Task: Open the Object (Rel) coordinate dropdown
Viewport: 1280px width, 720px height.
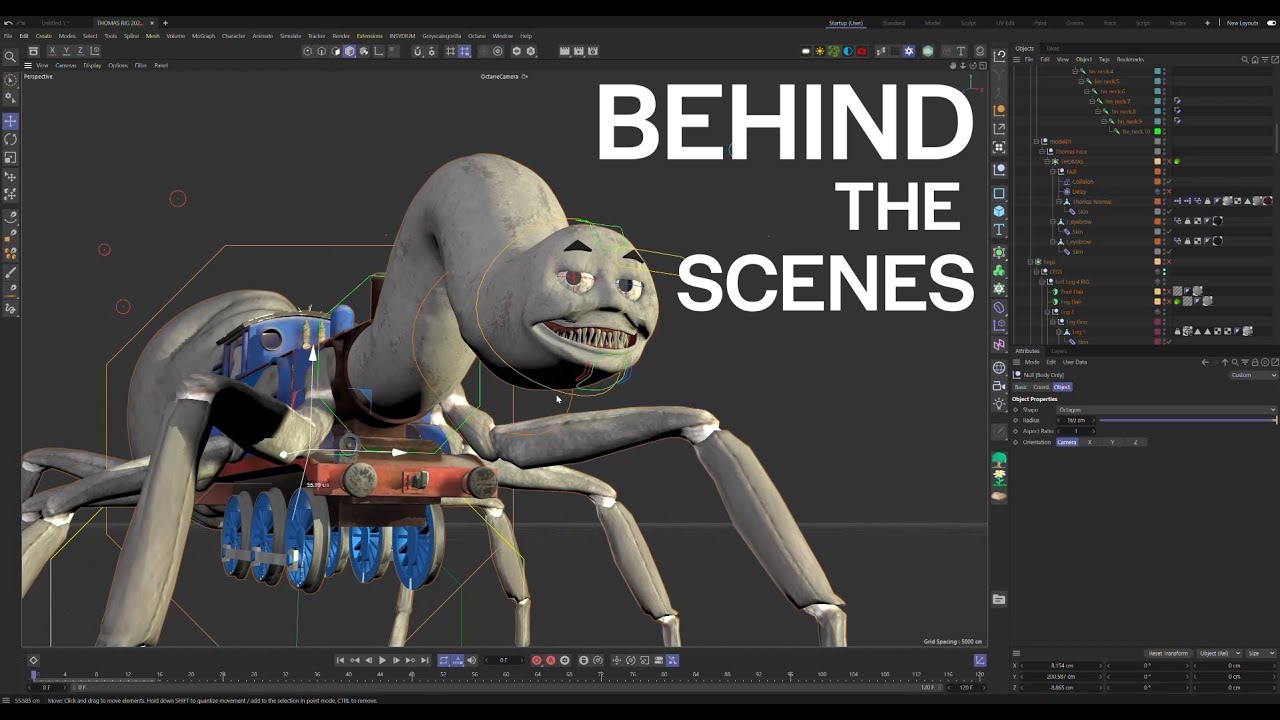Action: pos(1219,653)
